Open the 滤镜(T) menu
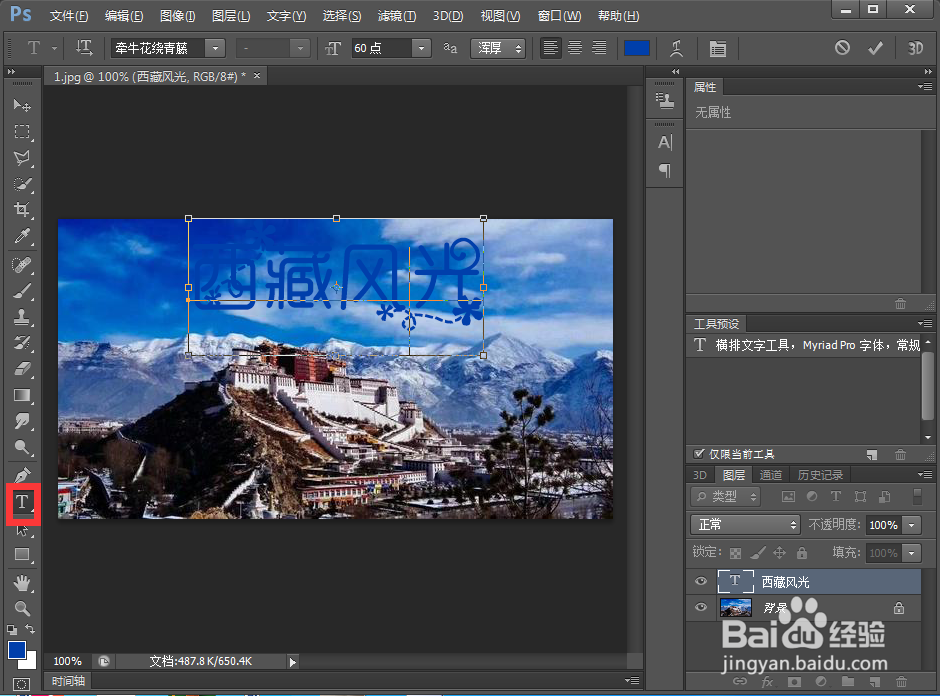940x696 pixels. point(397,16)
